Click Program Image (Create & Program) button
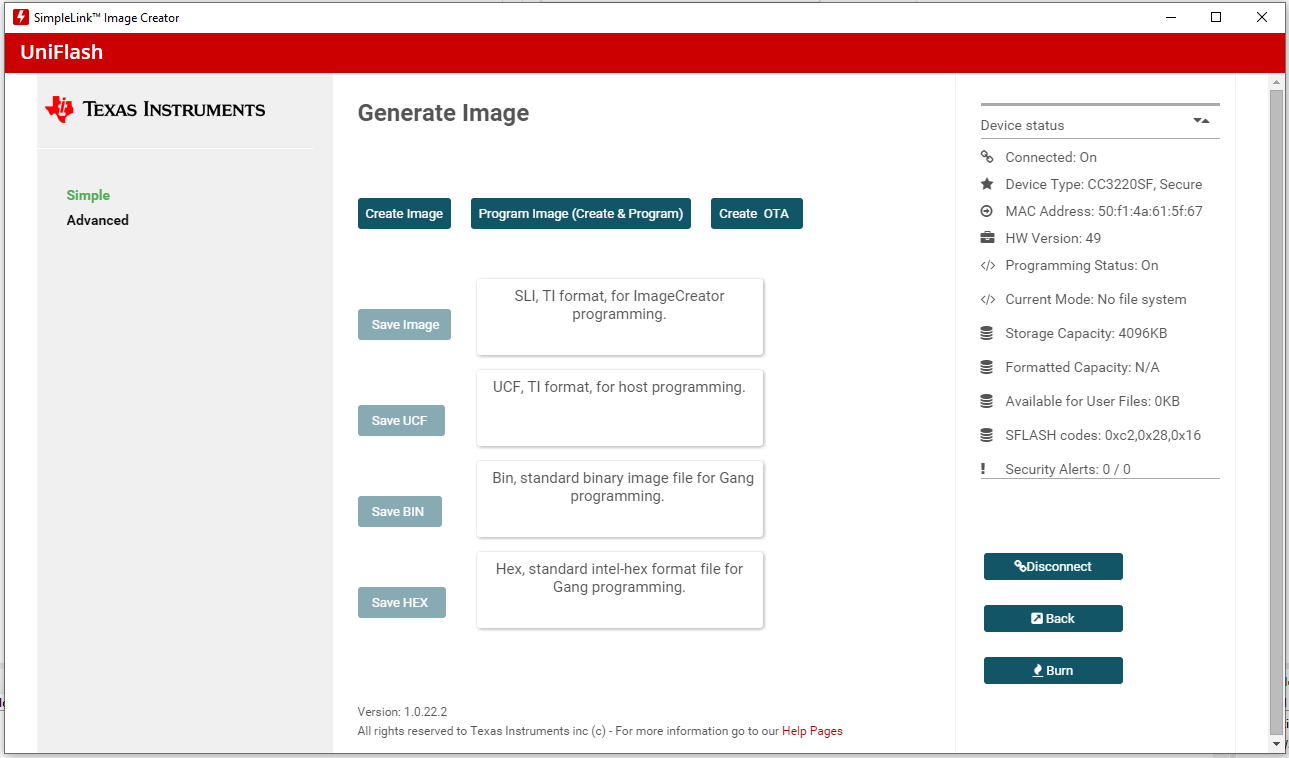1289x758 pixels. pos(581,214)
